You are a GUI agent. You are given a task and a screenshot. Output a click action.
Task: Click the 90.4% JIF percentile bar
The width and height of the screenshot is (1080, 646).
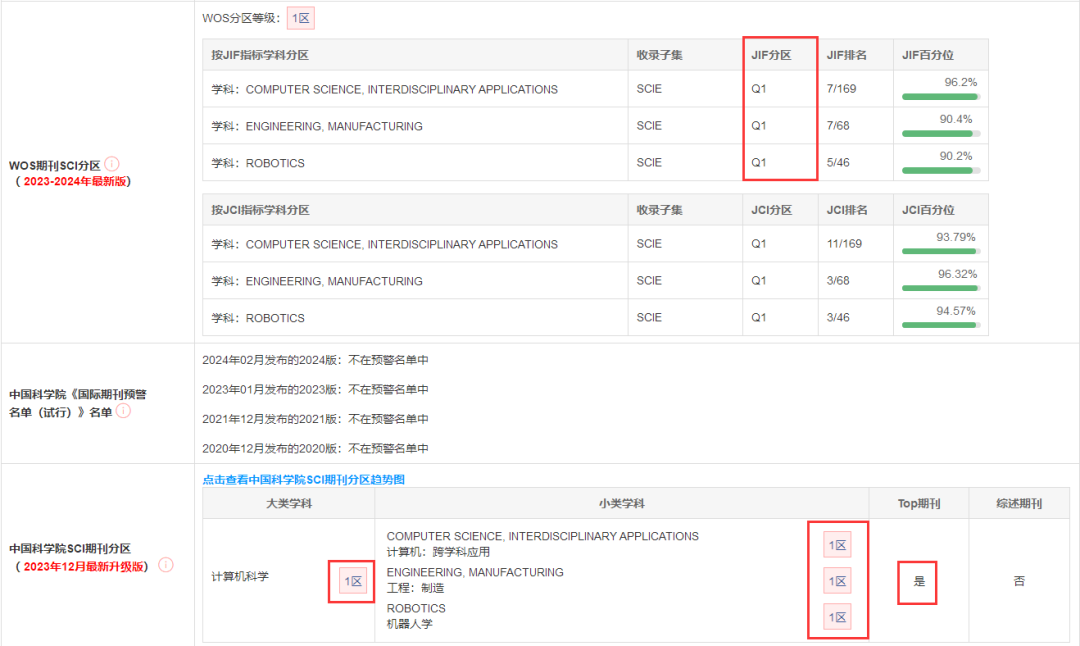click(941, 134)
